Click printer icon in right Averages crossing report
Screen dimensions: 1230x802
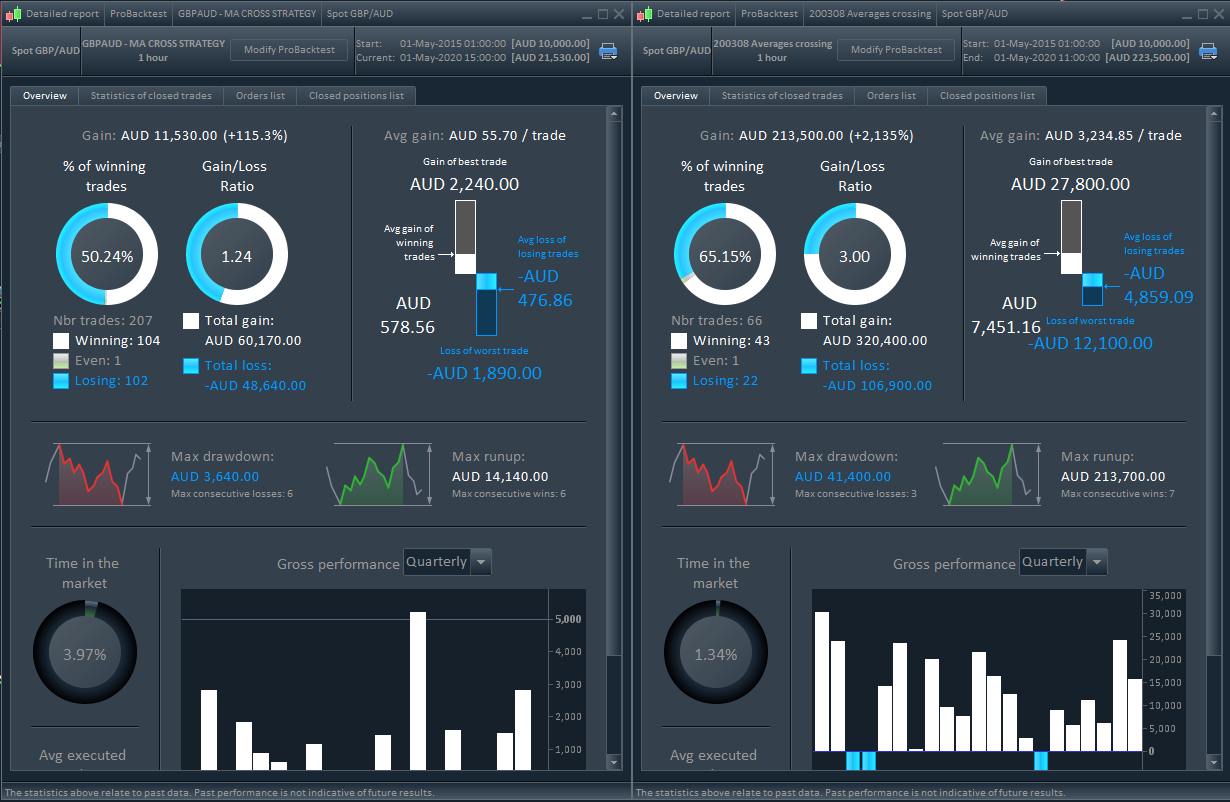click(1208, 51)
